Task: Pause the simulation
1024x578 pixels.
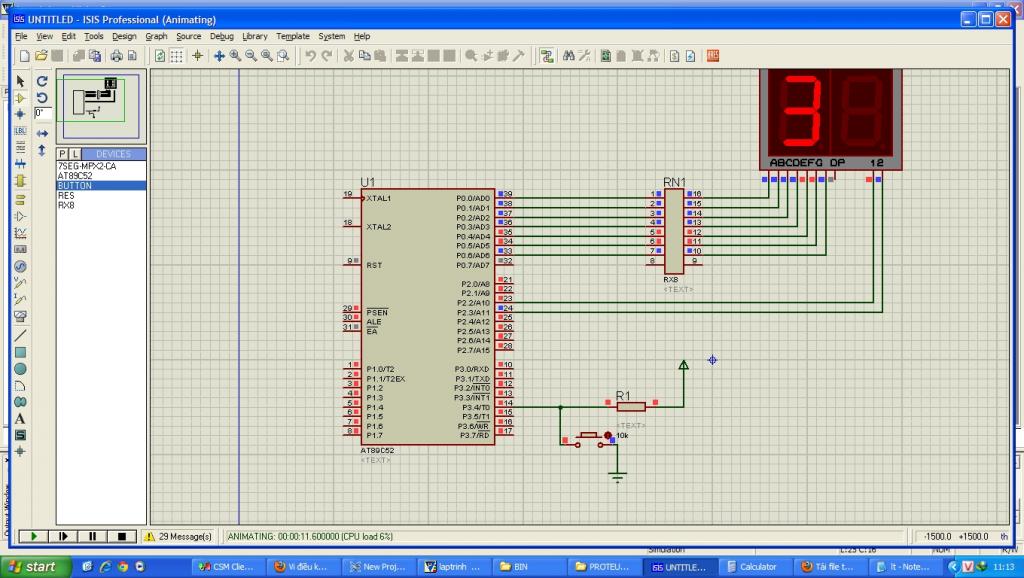Action: click(x=91, y=536)
